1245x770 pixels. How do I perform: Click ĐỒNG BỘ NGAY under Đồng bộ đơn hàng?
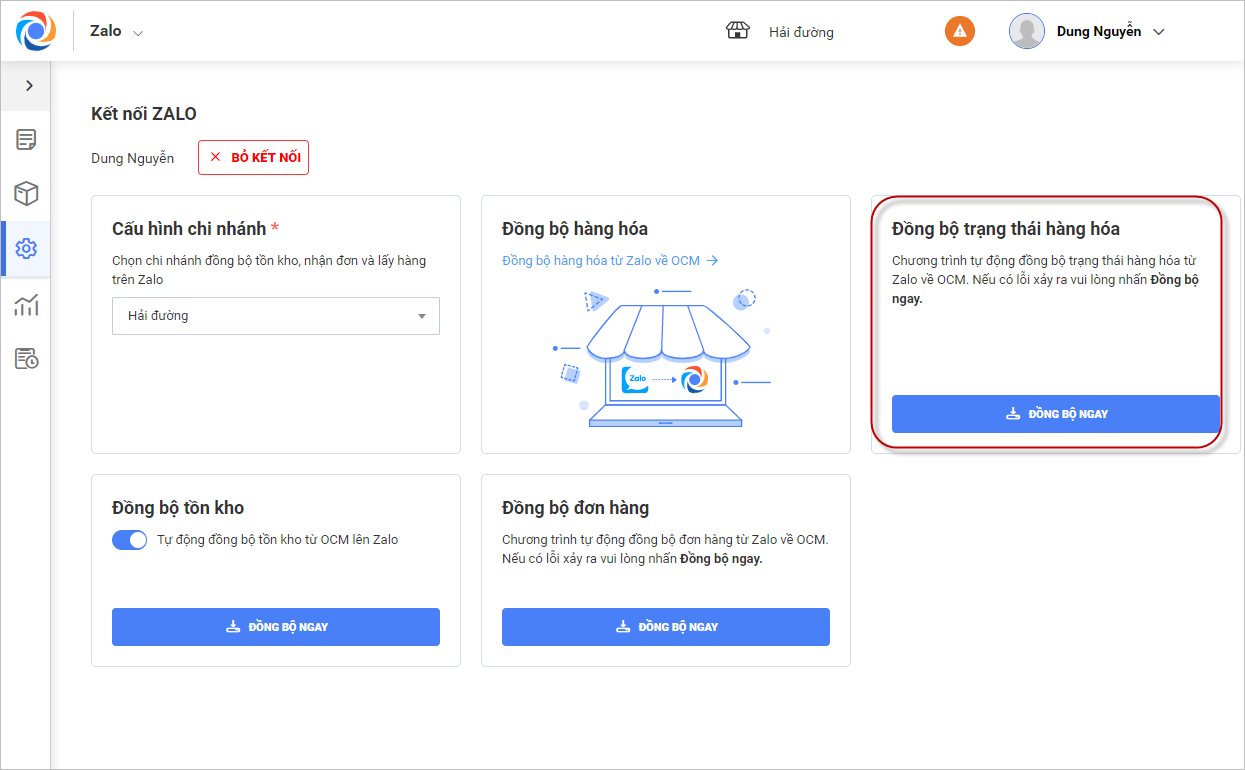pyautogui.click(x=666, y=627)
